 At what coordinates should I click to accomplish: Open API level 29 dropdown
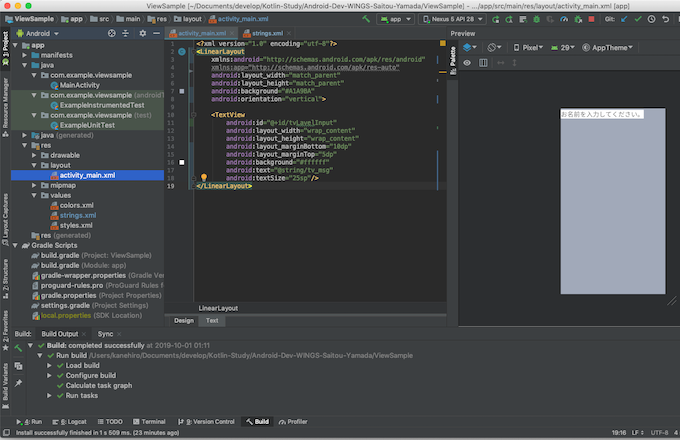click(562, 48)
